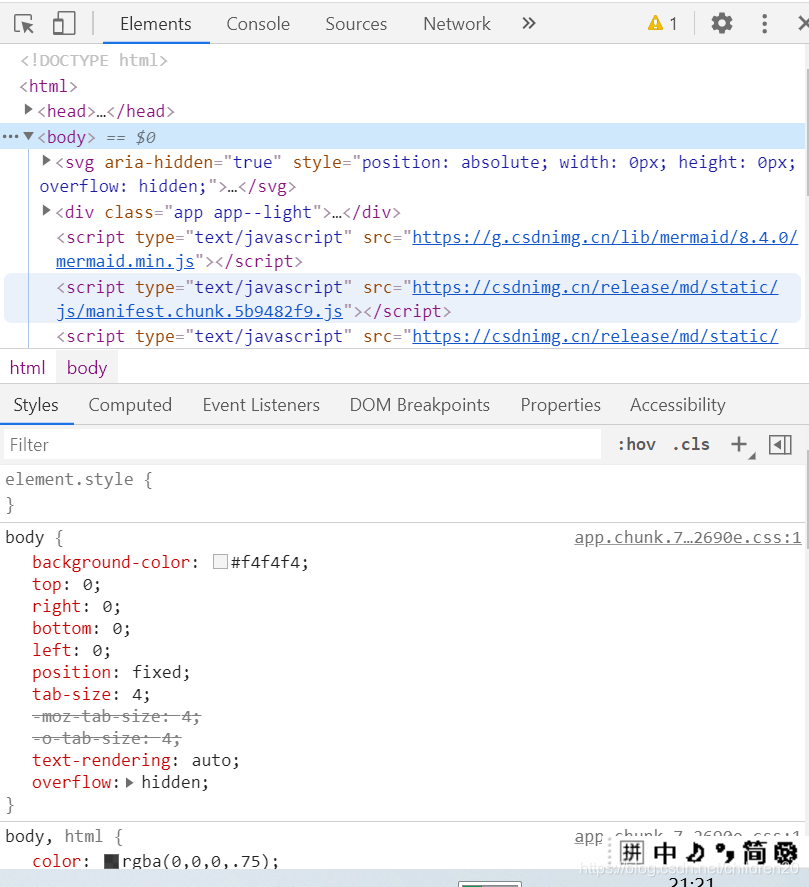This screenshot has width=809, height=887.
Task: Toggle the device toolbar icon
Action: pos(64,24)
